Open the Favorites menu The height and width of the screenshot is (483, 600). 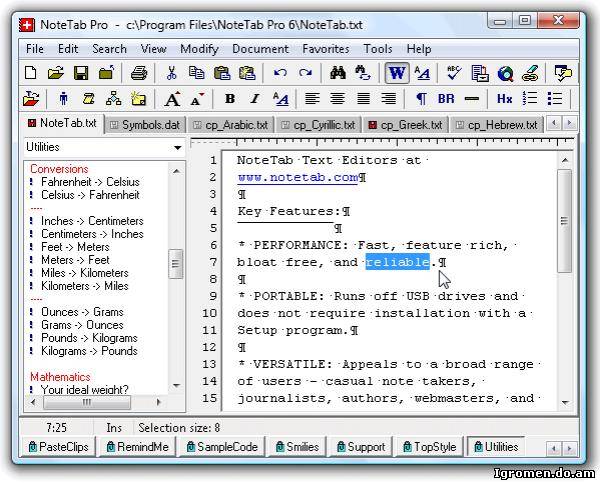(x=326, y=49)
